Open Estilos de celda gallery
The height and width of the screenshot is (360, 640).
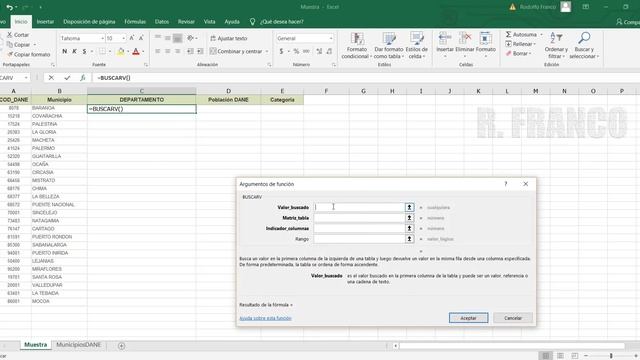click(x=416, y=45)
